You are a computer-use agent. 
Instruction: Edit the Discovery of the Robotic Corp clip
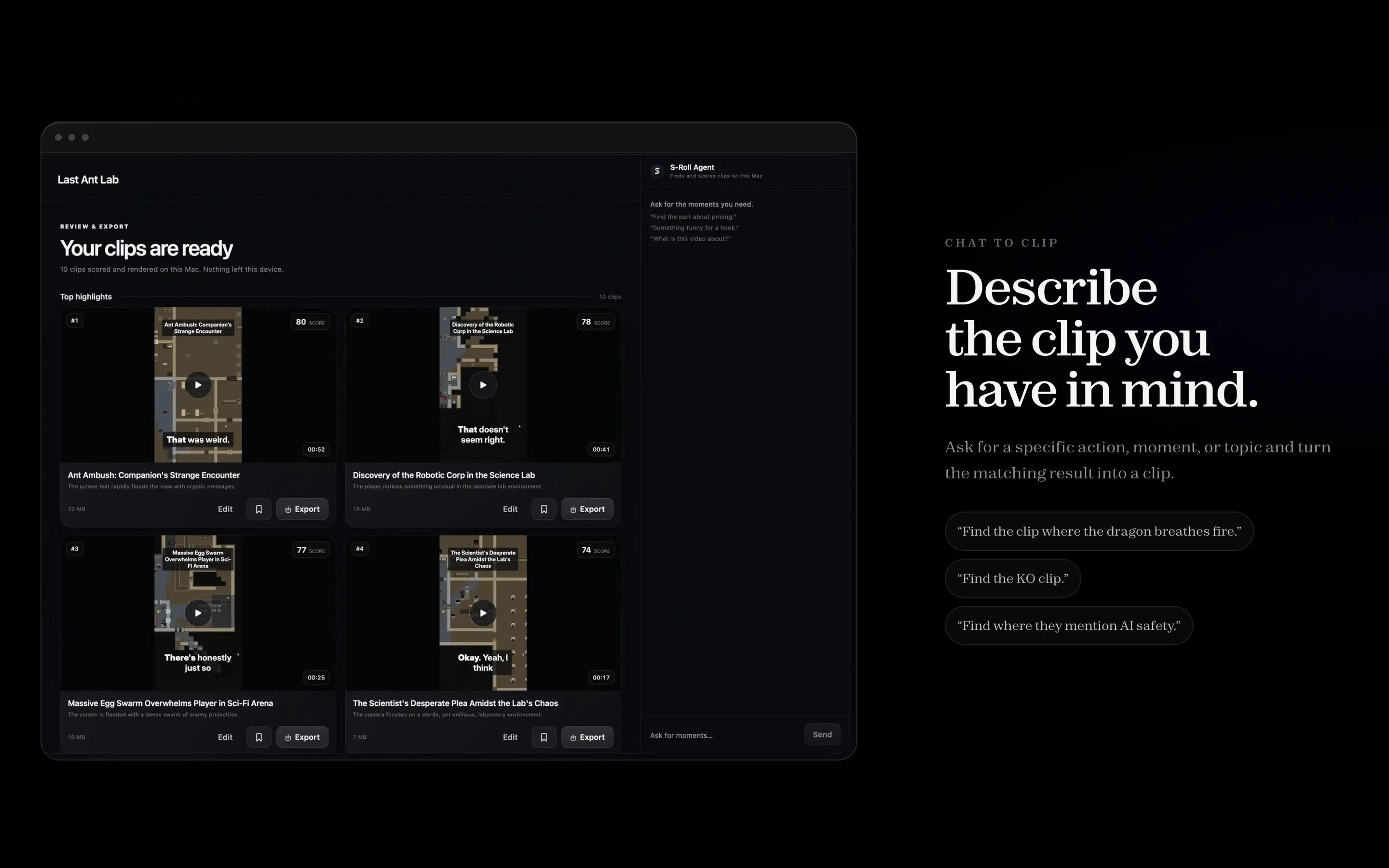point(510,509)
